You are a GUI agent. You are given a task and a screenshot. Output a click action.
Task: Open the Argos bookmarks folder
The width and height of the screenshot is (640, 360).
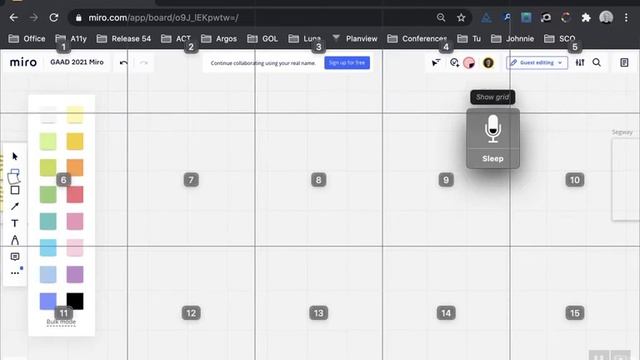point(219,39)
